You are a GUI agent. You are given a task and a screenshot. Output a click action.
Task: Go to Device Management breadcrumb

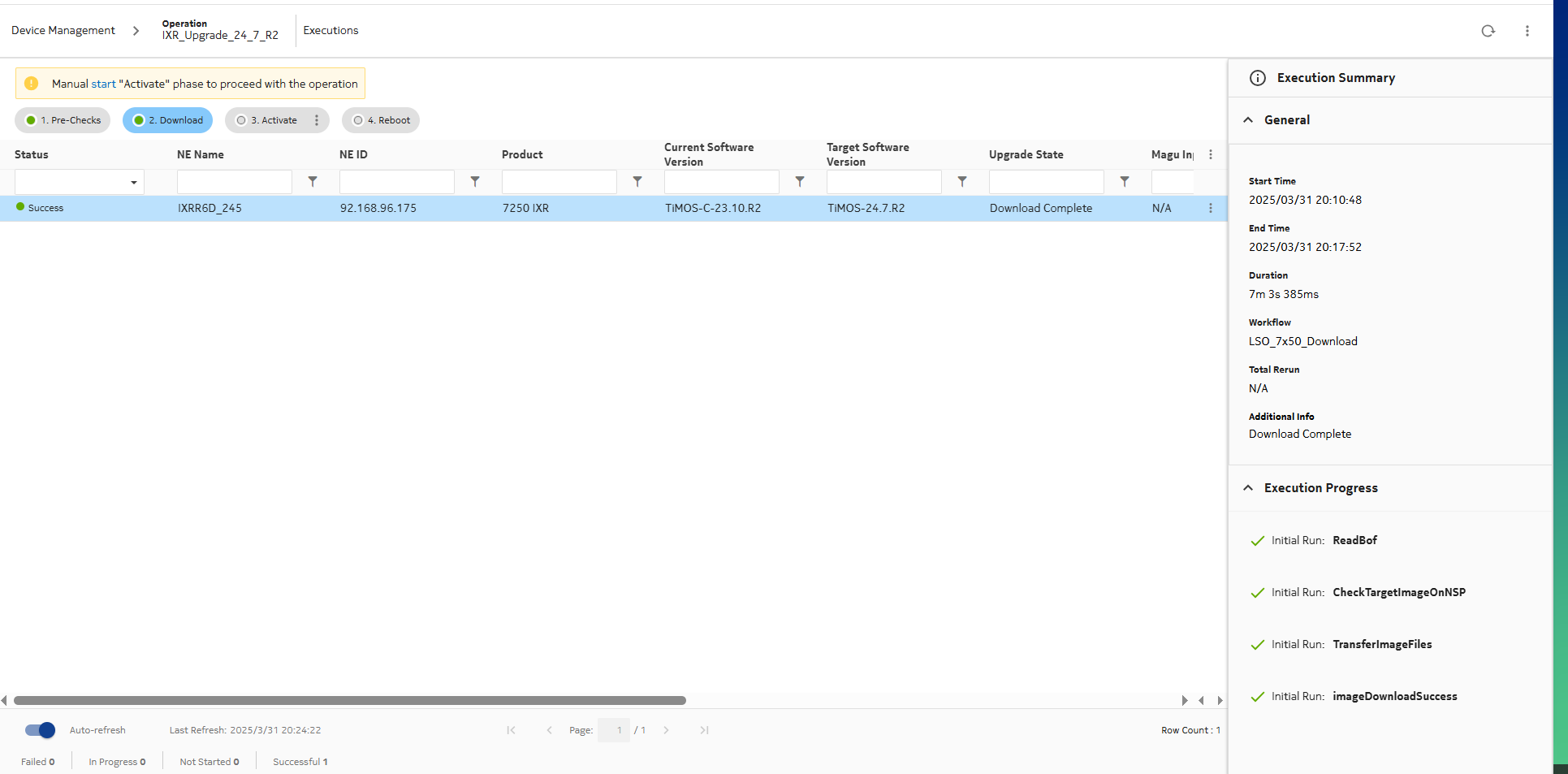click(x=63, y=31)
